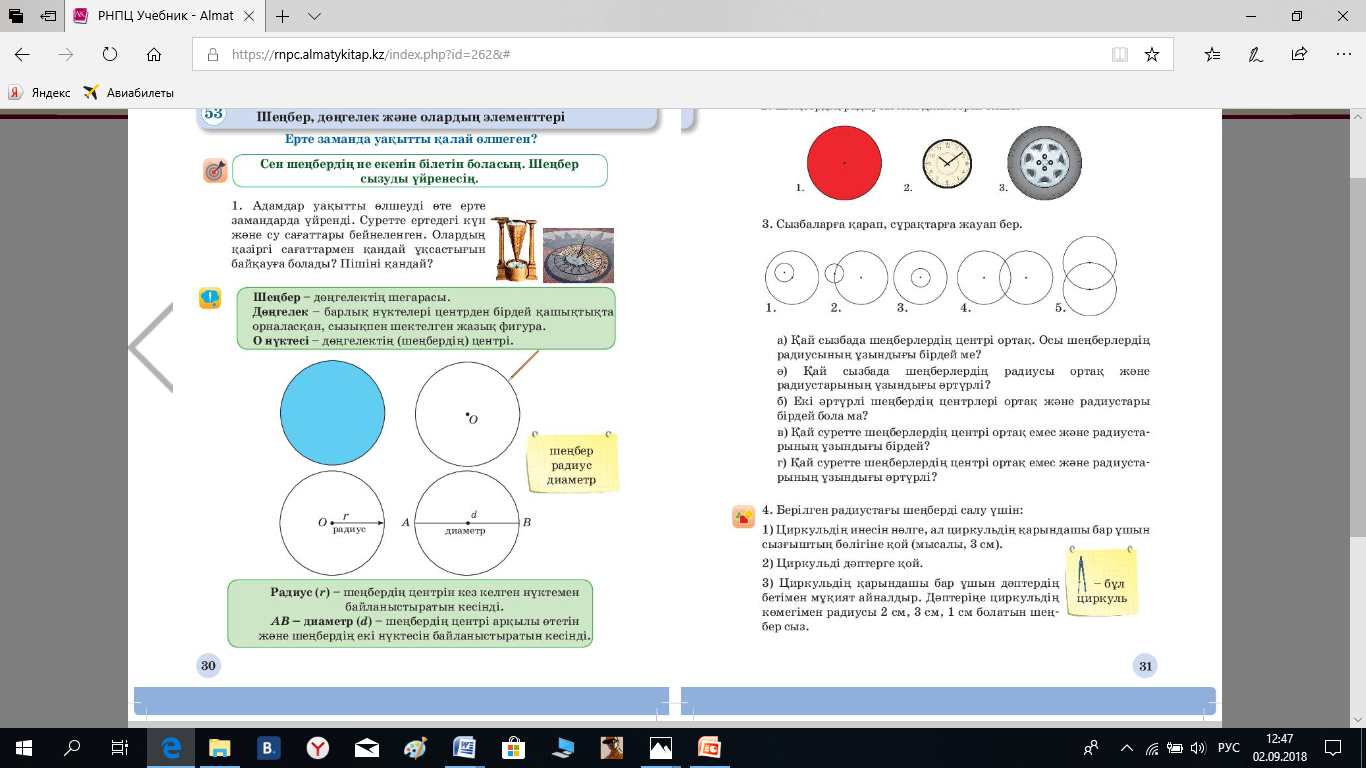Open the Photos app on the taskbar
Image resolution: width=1366 pixels, height=768 pixels.
(x=661, y=748)
